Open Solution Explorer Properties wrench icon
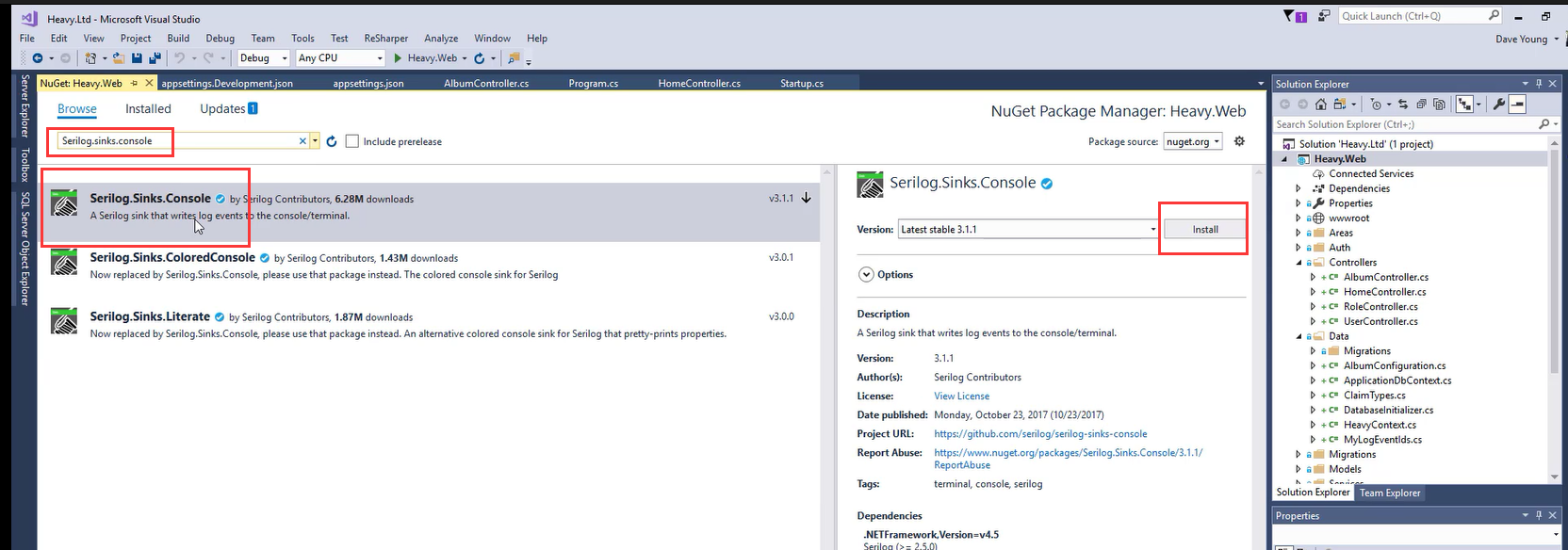The image size is (1568, 550). tap(1498, 105)
